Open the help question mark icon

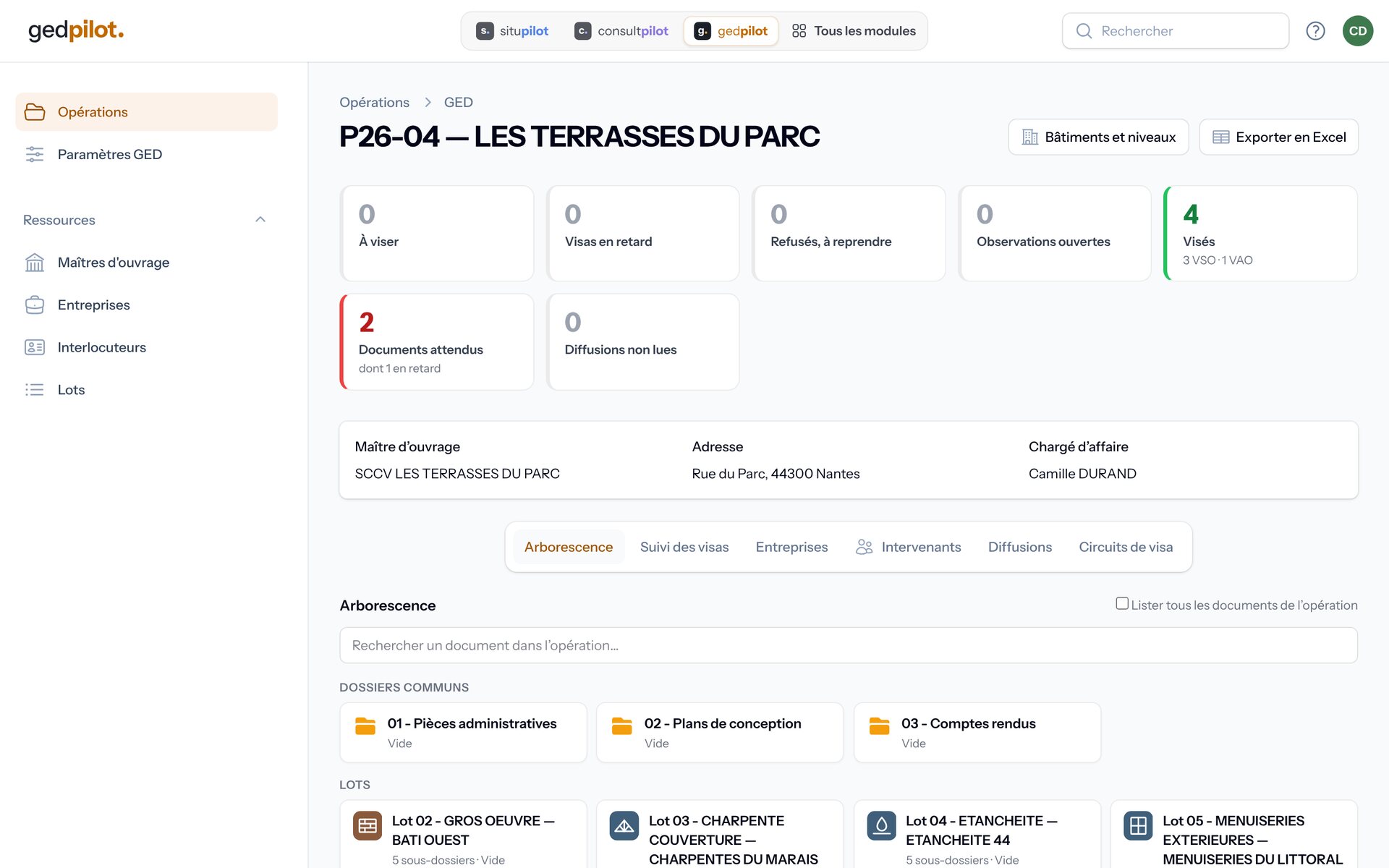click(1315, 31)
